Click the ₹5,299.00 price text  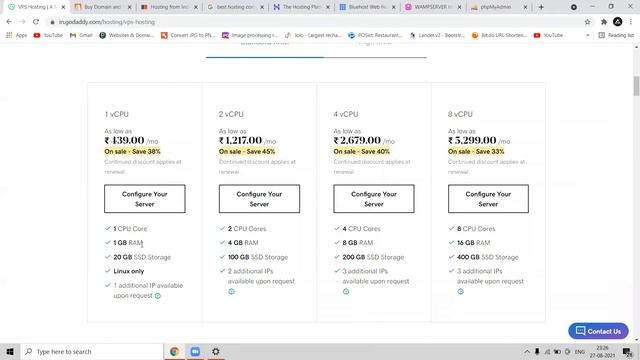(472, 140)
